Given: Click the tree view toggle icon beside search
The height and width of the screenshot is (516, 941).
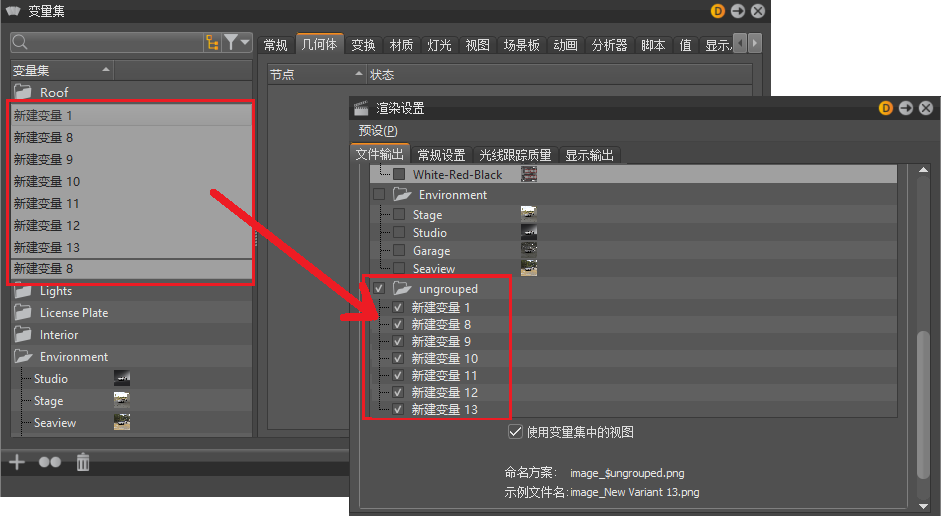Looking at the screenshot, I should [x=212, y=43].
